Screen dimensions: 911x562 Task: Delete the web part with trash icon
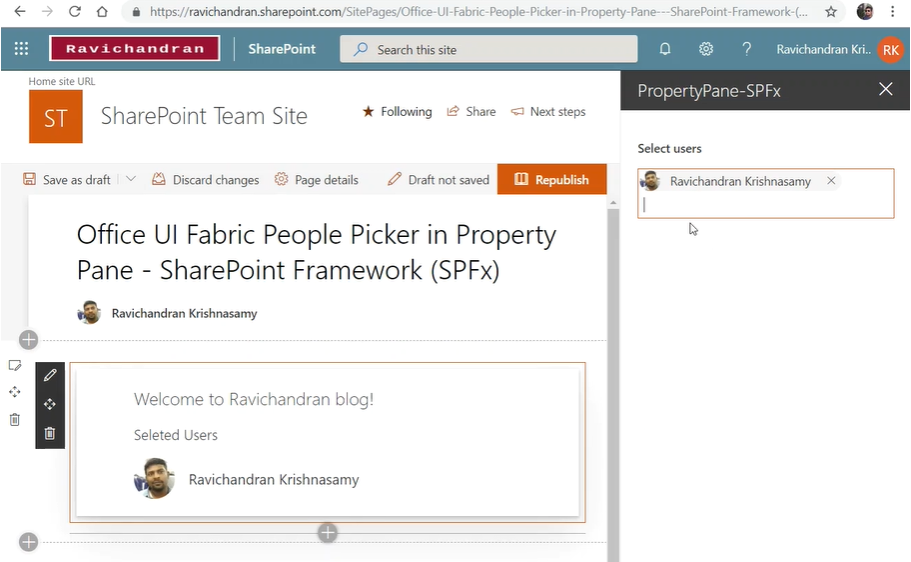pos(50,433)
